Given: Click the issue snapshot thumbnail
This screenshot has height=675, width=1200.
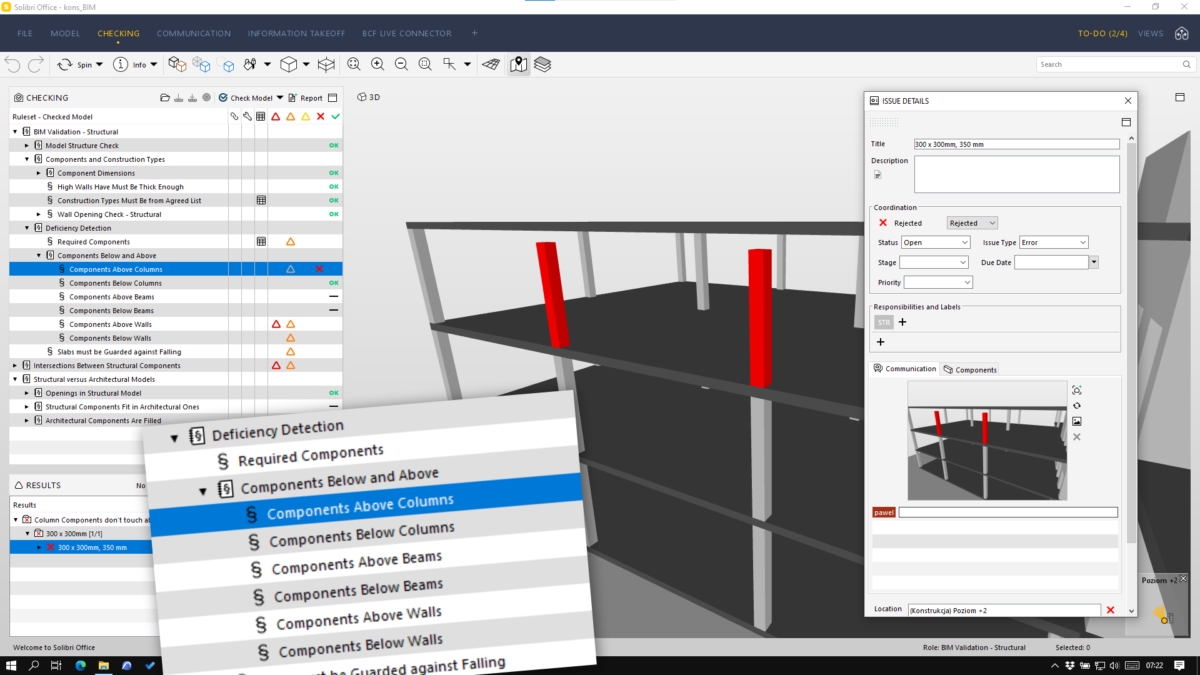Looking at the screenshot, I should [x=987, y=440].
